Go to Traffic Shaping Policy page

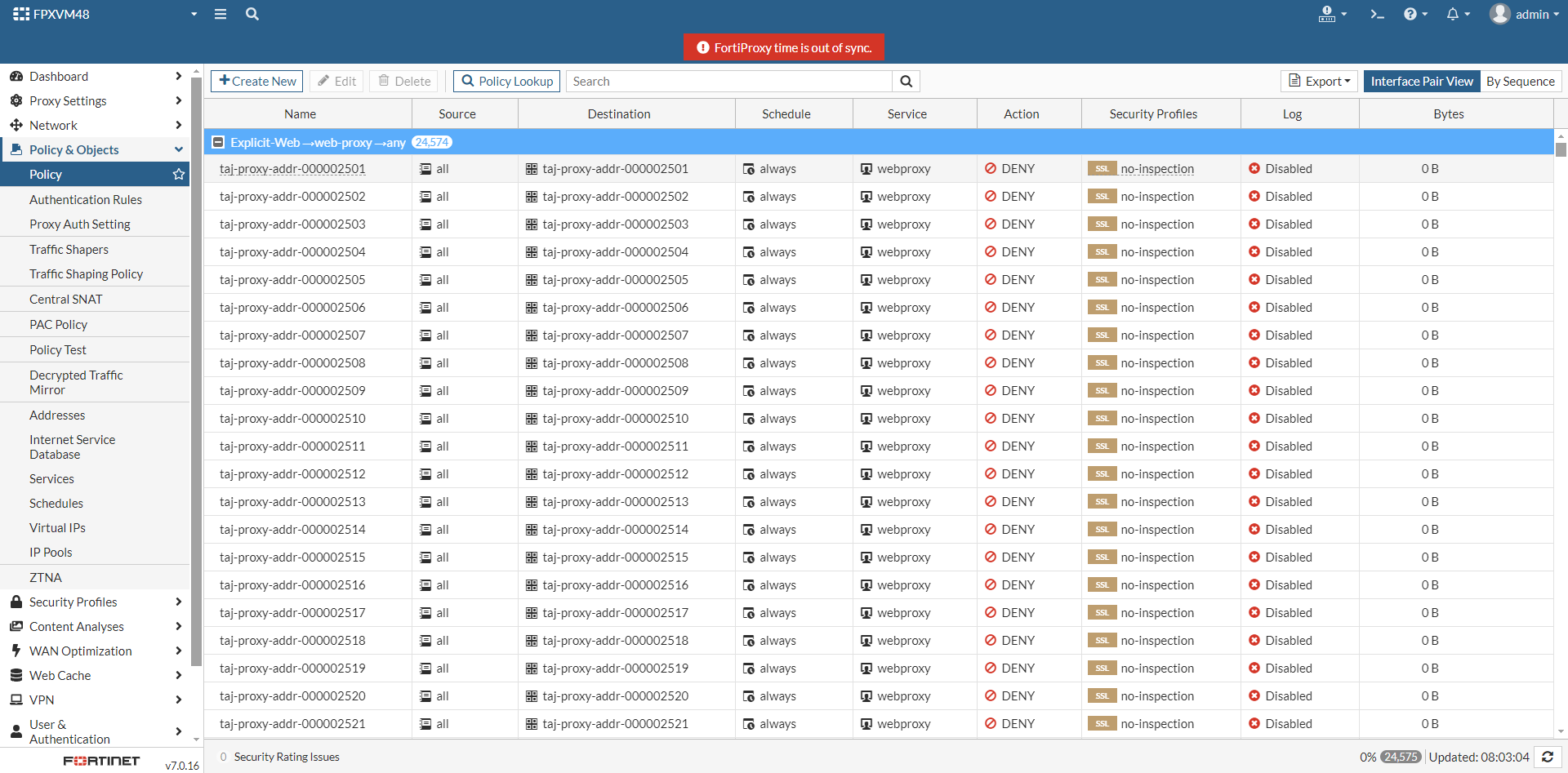coord(86,273)
